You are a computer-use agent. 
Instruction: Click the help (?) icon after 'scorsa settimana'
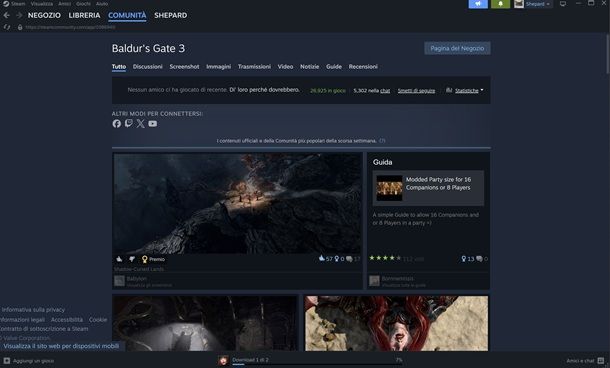click(382, 141)
